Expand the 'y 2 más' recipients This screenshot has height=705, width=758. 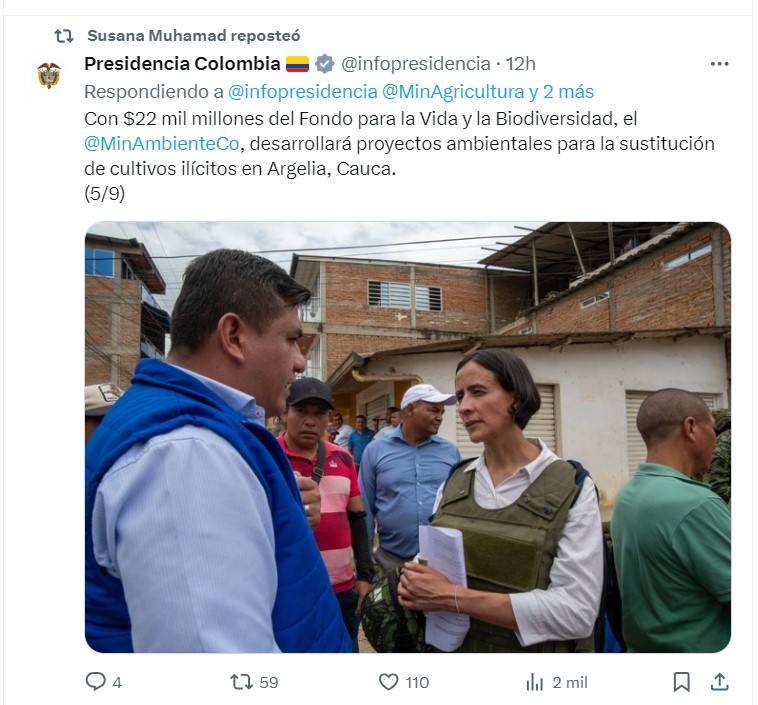pos(561,91)
